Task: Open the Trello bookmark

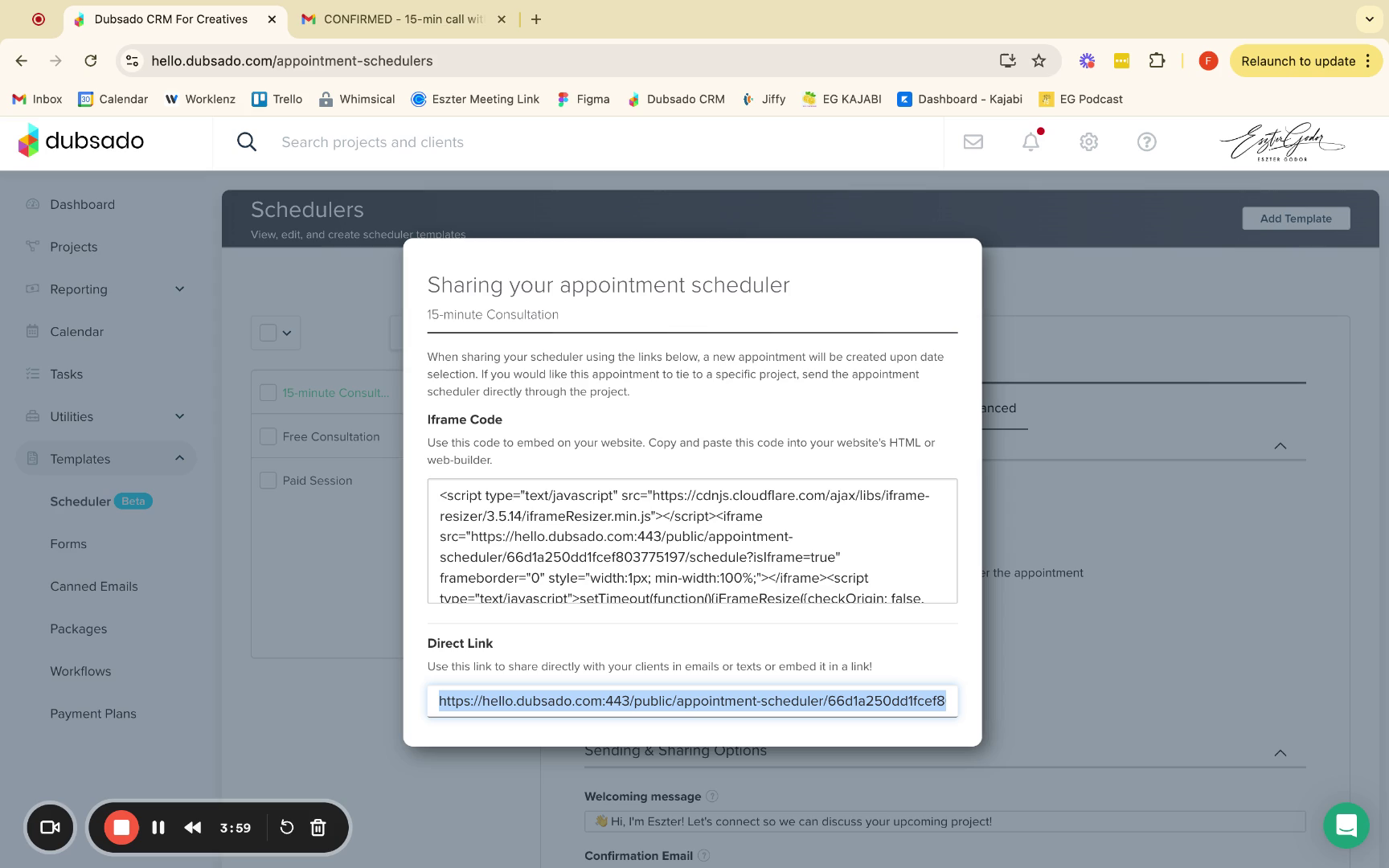Action: point(277,99)
